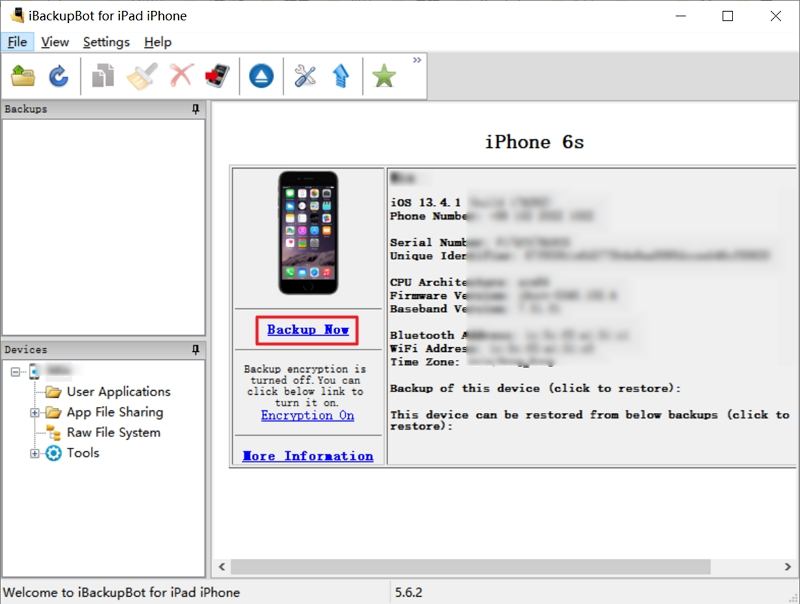Select the copy documents toolbar icon
The width and height of the screenshot is (800, 604).
click(x=103, y=76)
